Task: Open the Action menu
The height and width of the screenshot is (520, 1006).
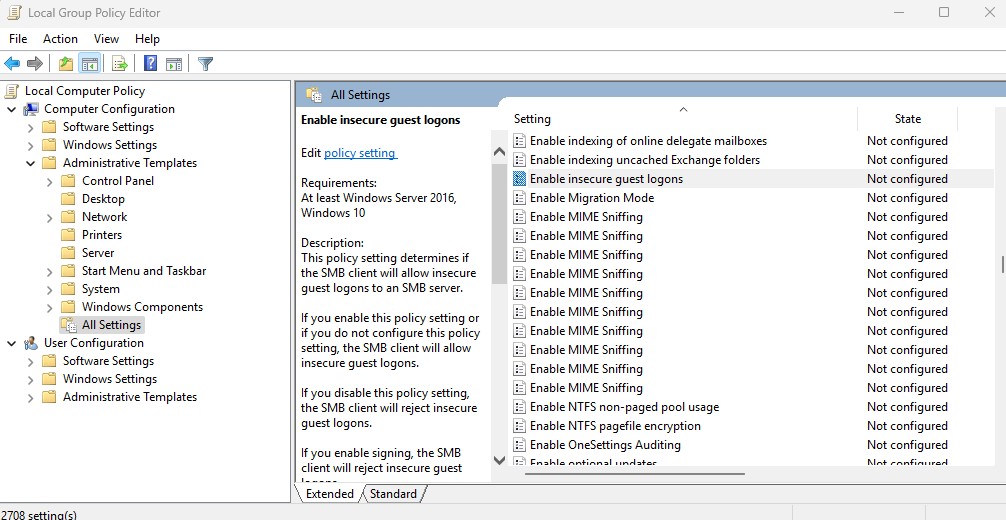Action: 60,39
